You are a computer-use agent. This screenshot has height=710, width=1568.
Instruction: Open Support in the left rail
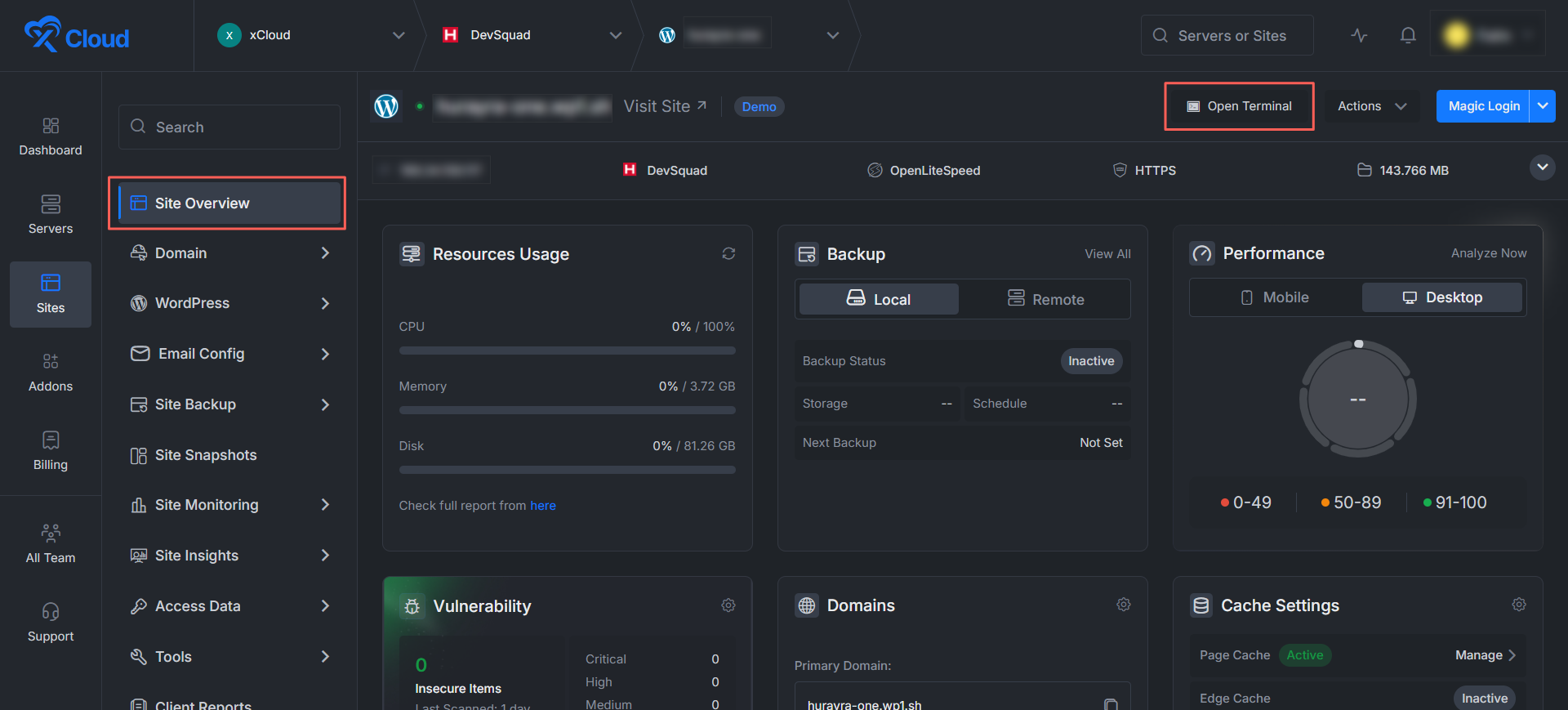[51, 623]
